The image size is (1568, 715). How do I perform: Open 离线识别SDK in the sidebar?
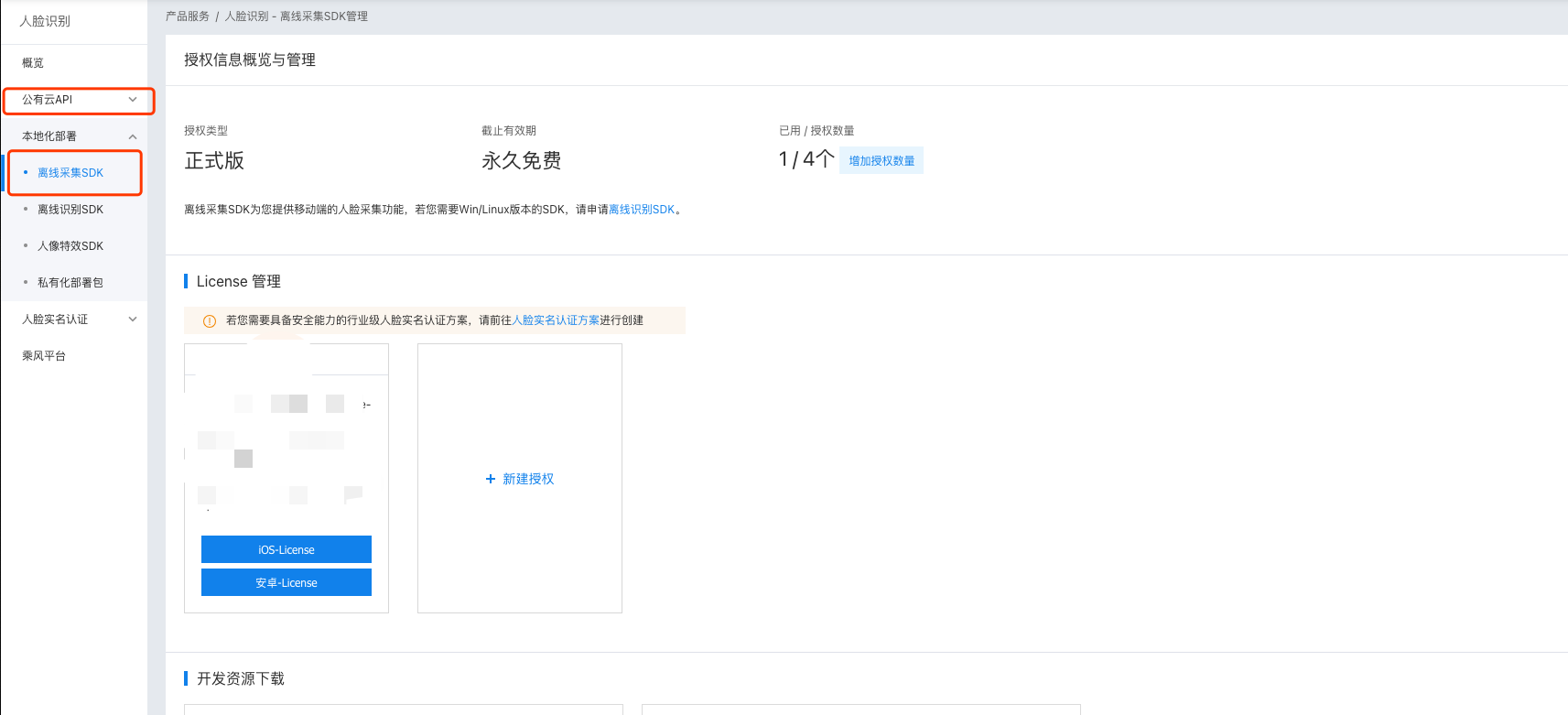70,210
